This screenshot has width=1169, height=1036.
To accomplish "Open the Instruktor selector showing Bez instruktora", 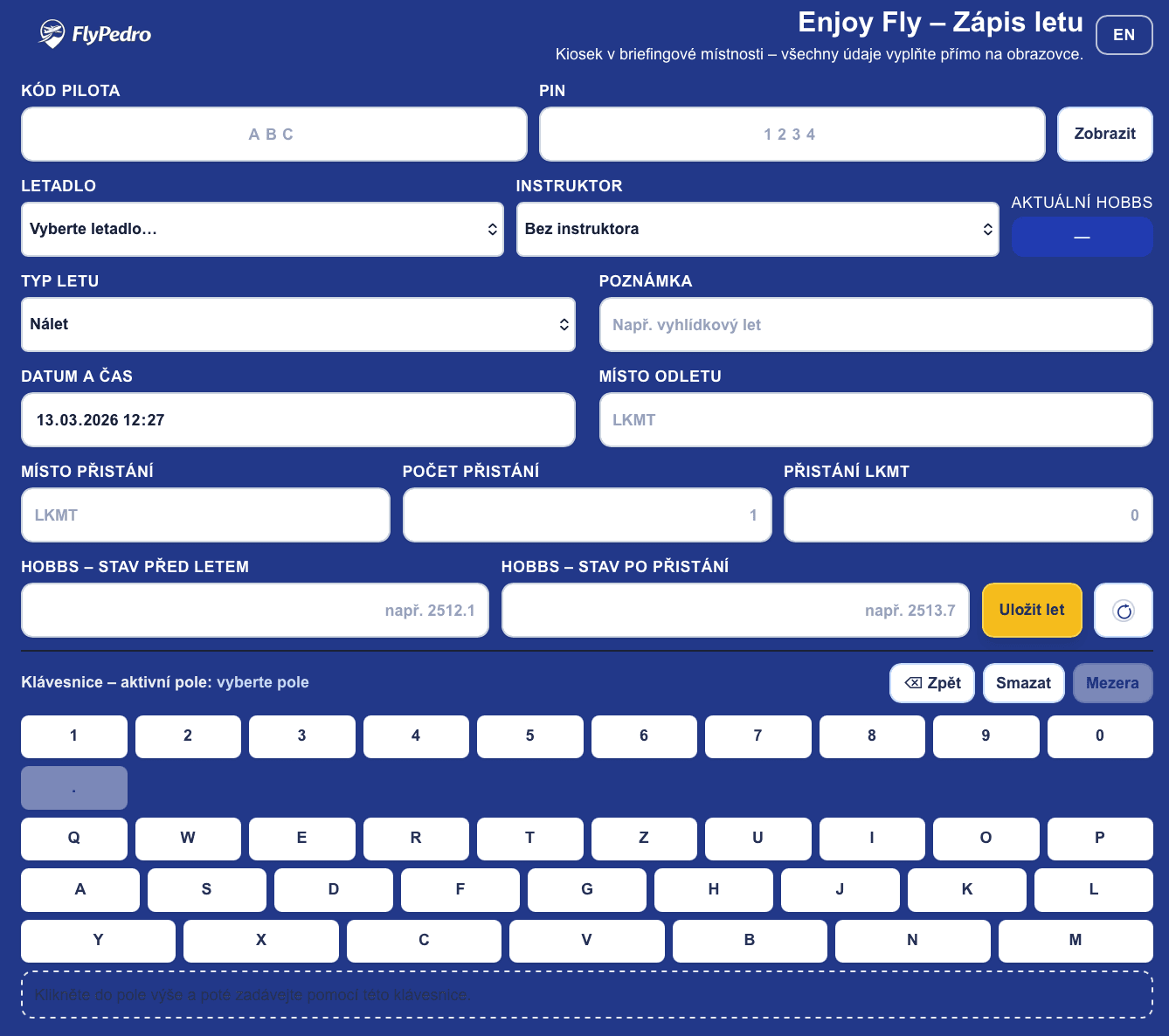I will click(757, 229).
